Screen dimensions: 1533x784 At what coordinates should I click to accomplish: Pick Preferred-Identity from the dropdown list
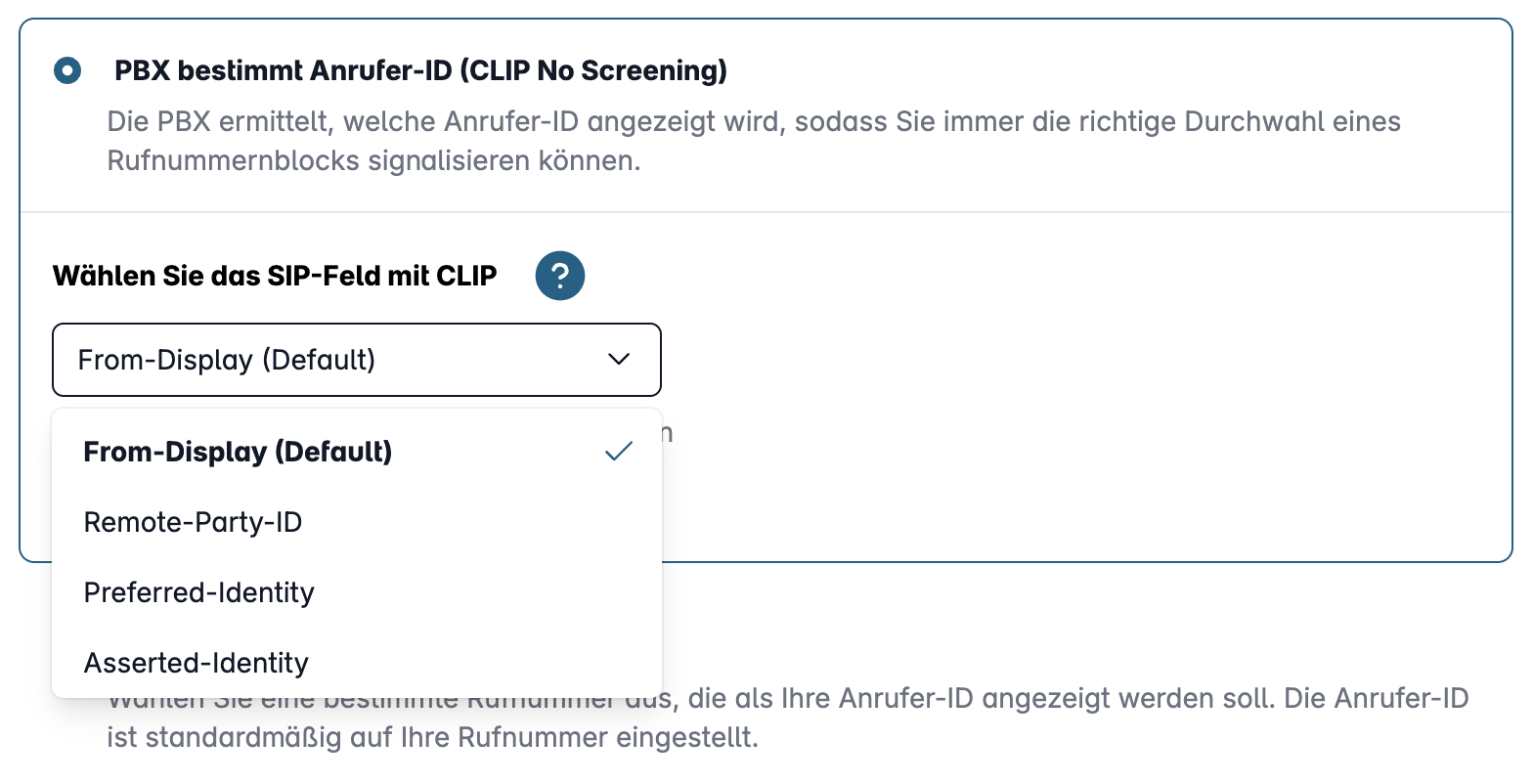click(357, 592)
